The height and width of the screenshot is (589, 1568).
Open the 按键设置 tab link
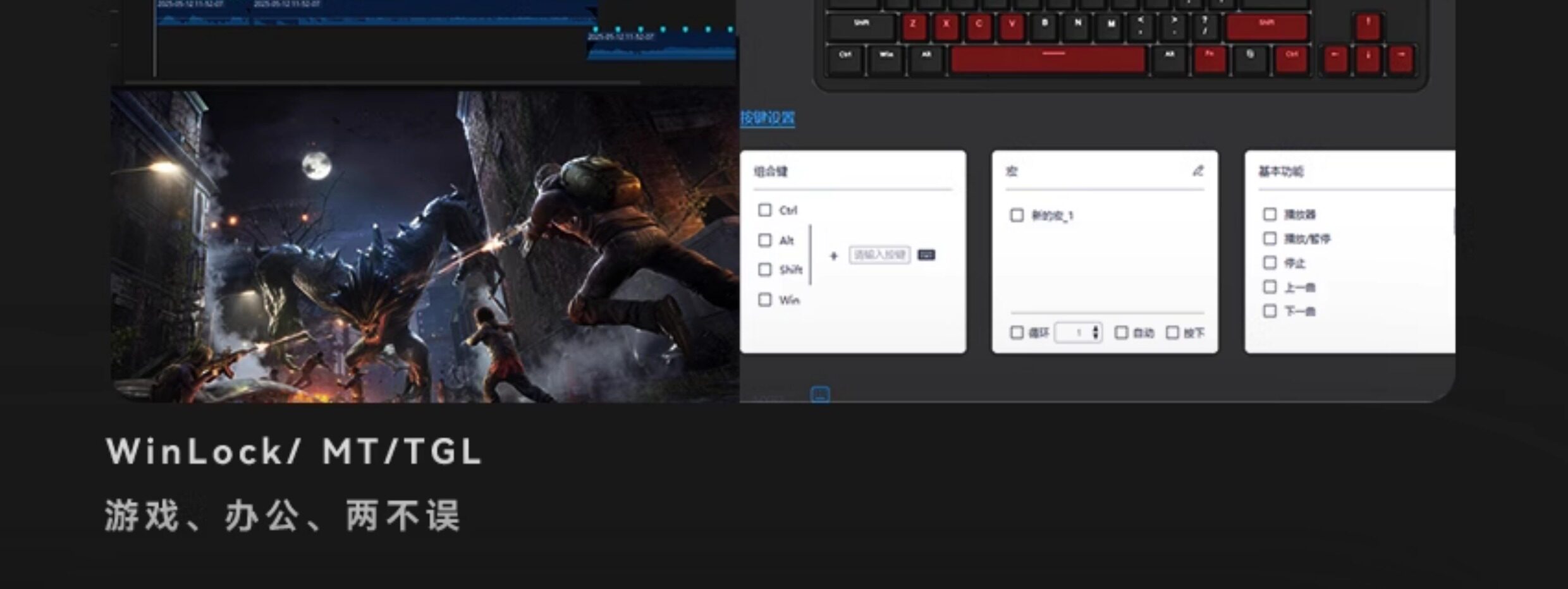click(768, 118)
